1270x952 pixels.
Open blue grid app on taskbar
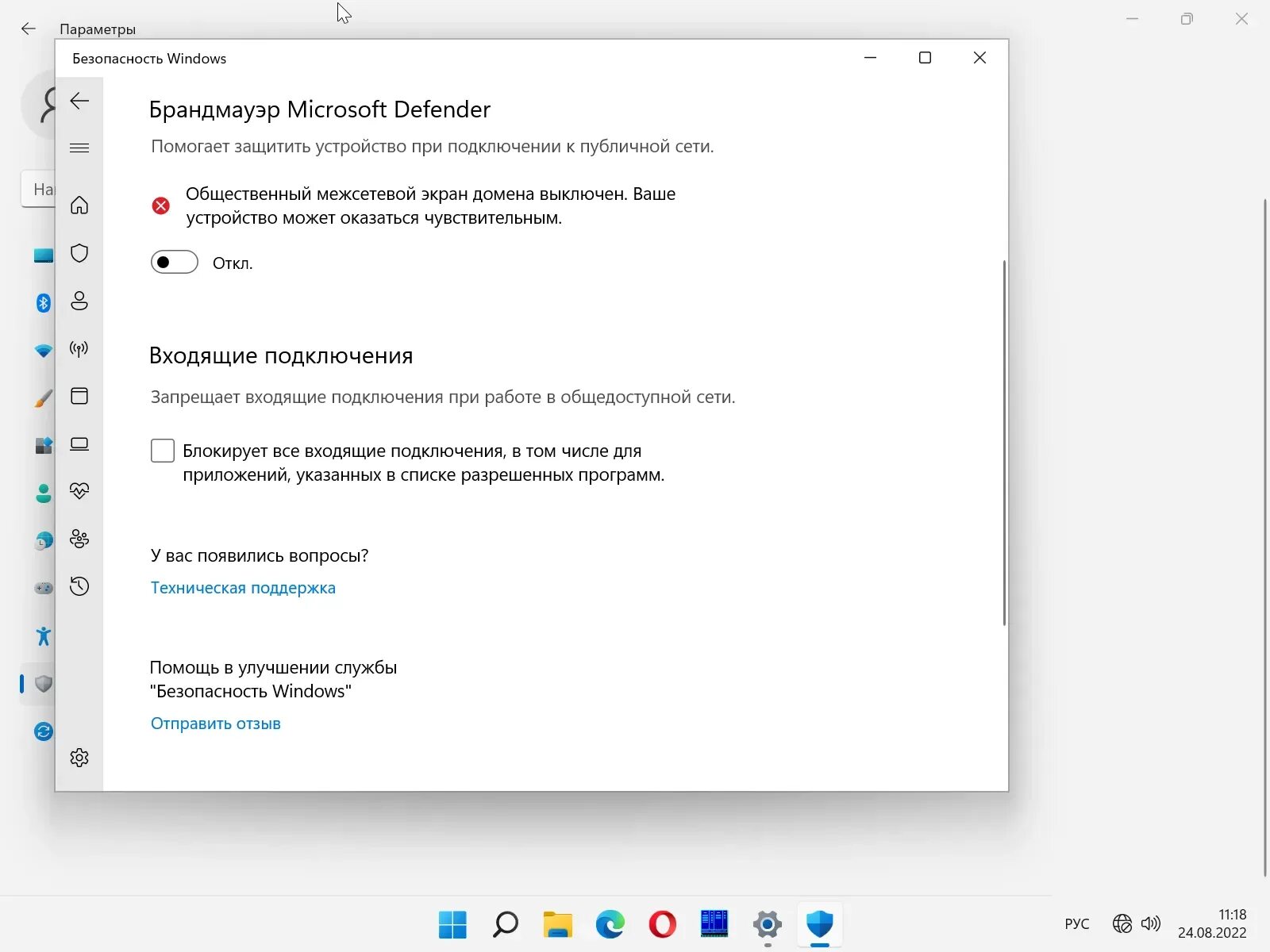pyautogui.click(x=714, y=924)
